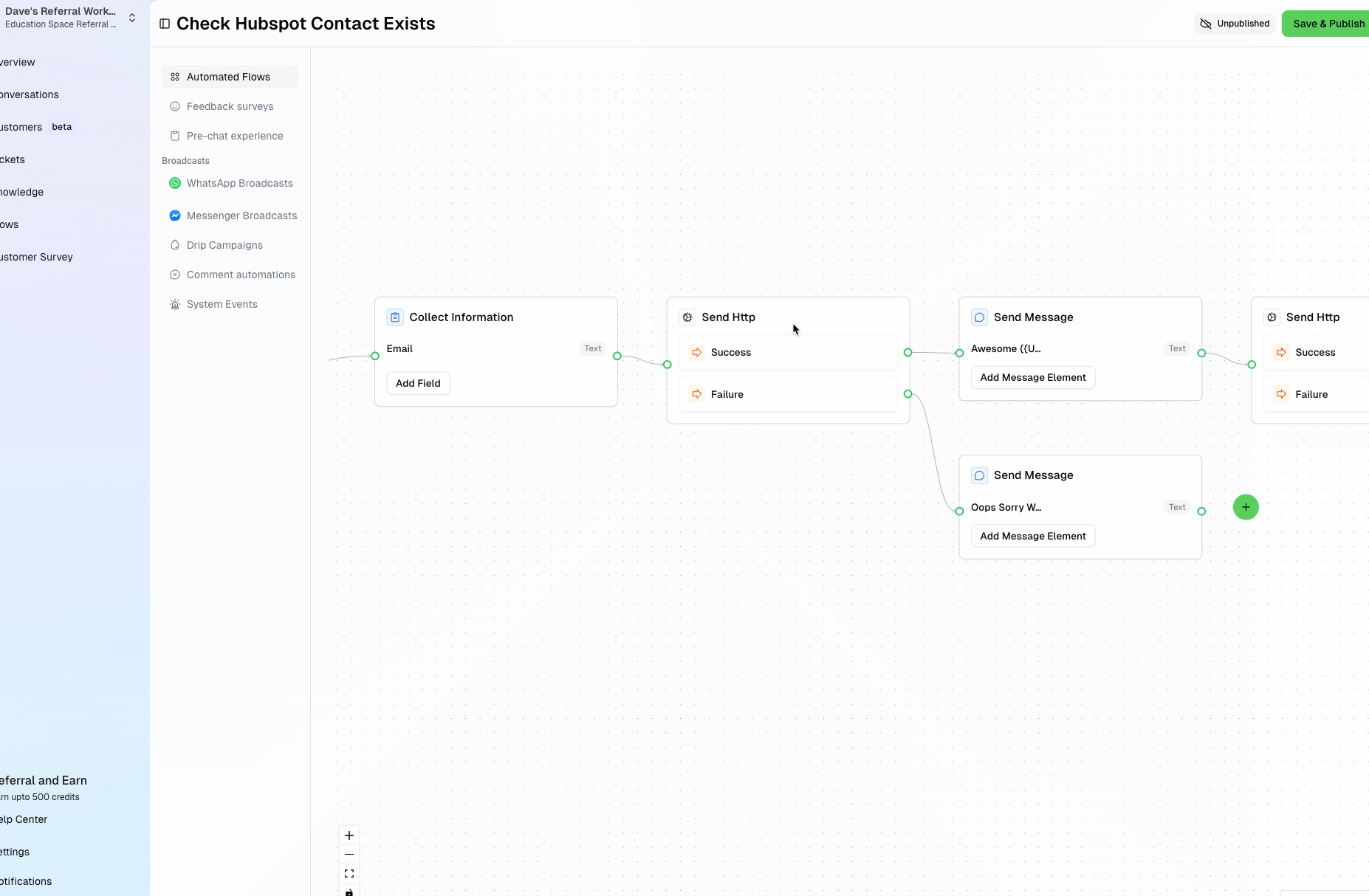Expand the workspace switcher chevrons

pyautogui.click(x=131, y=17)
